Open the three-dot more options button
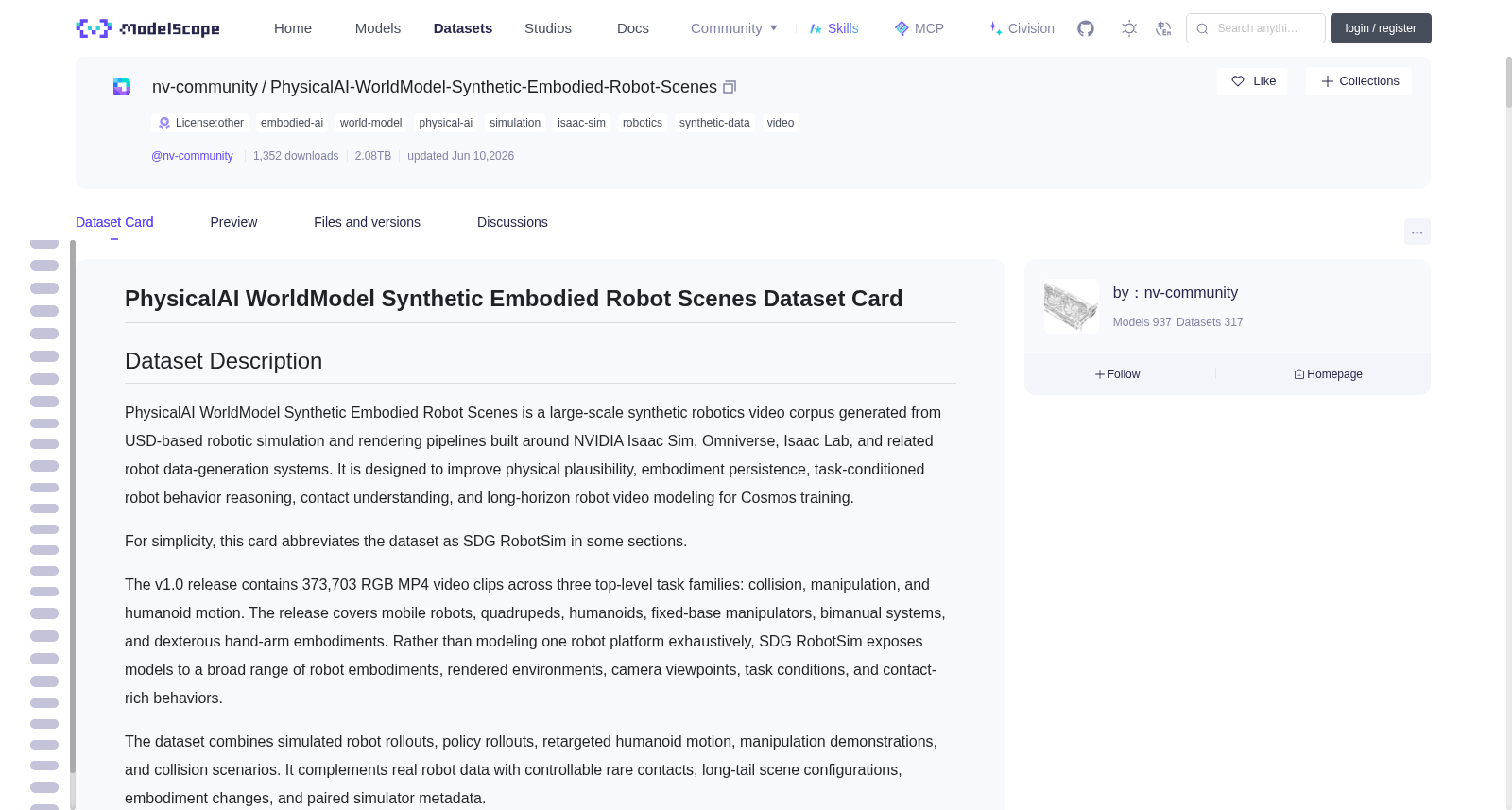 pyautogui.click(x=1417, y=232)
